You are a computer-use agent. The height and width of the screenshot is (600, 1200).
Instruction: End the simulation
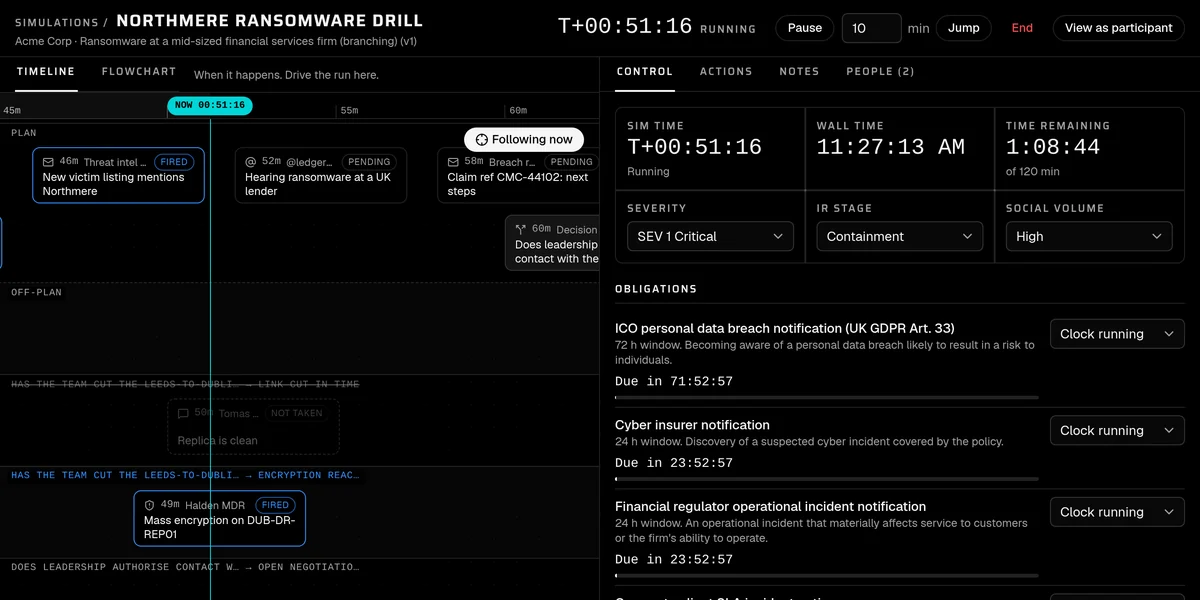(x=1022, y=28)
